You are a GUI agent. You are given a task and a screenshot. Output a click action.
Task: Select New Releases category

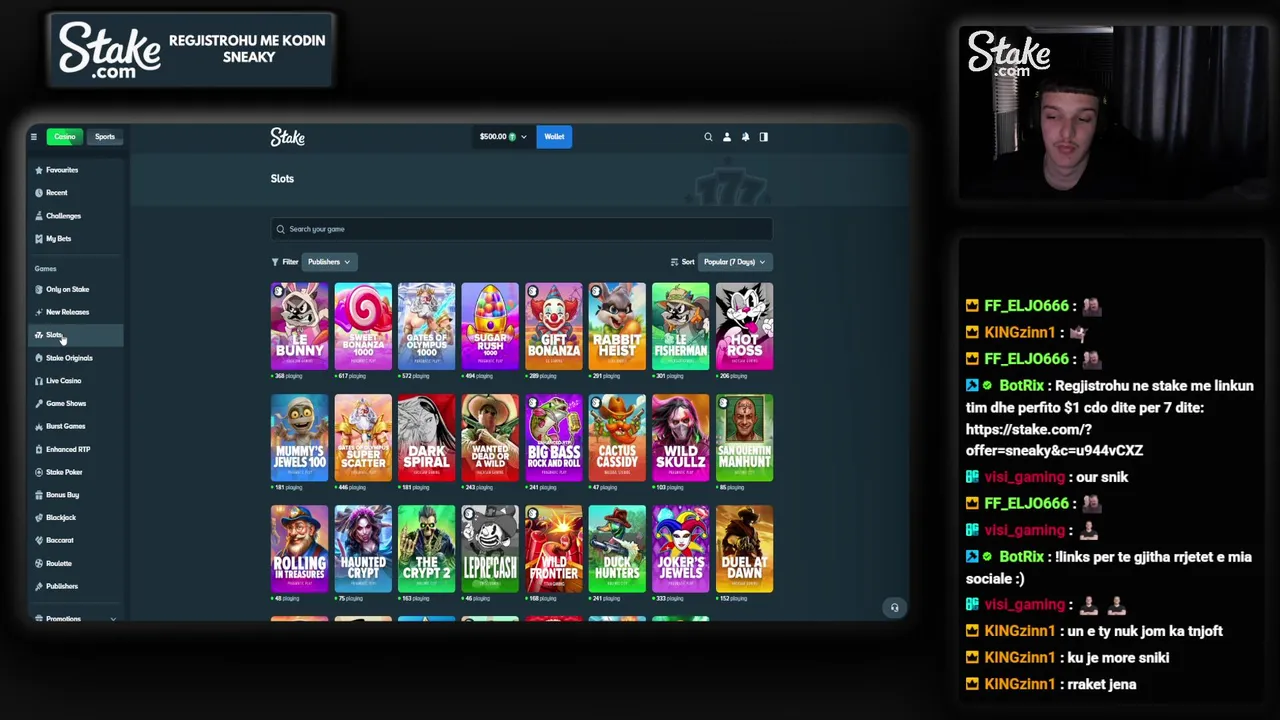[76, 312]
